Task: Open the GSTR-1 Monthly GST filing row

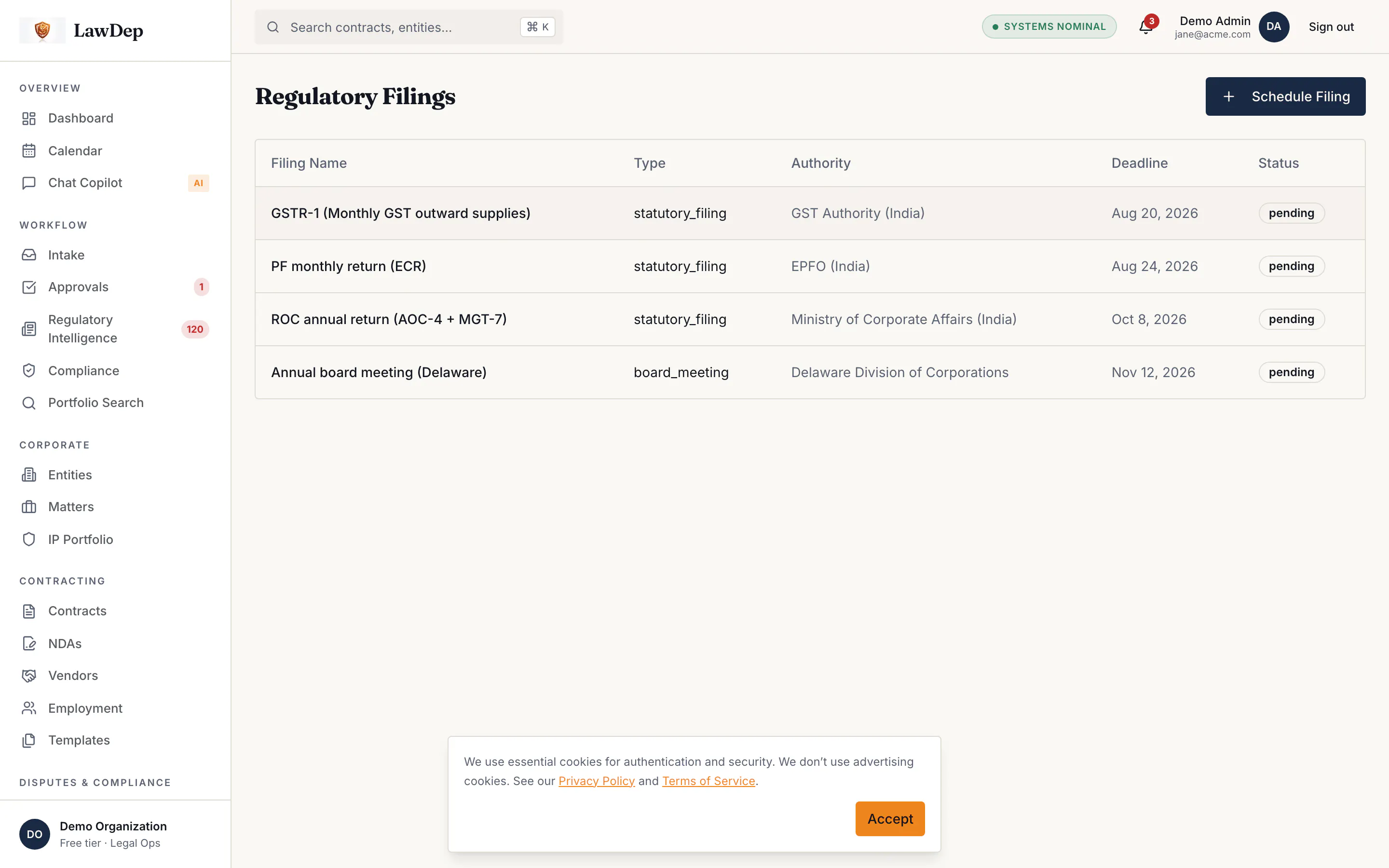Action: click(810, 214)
